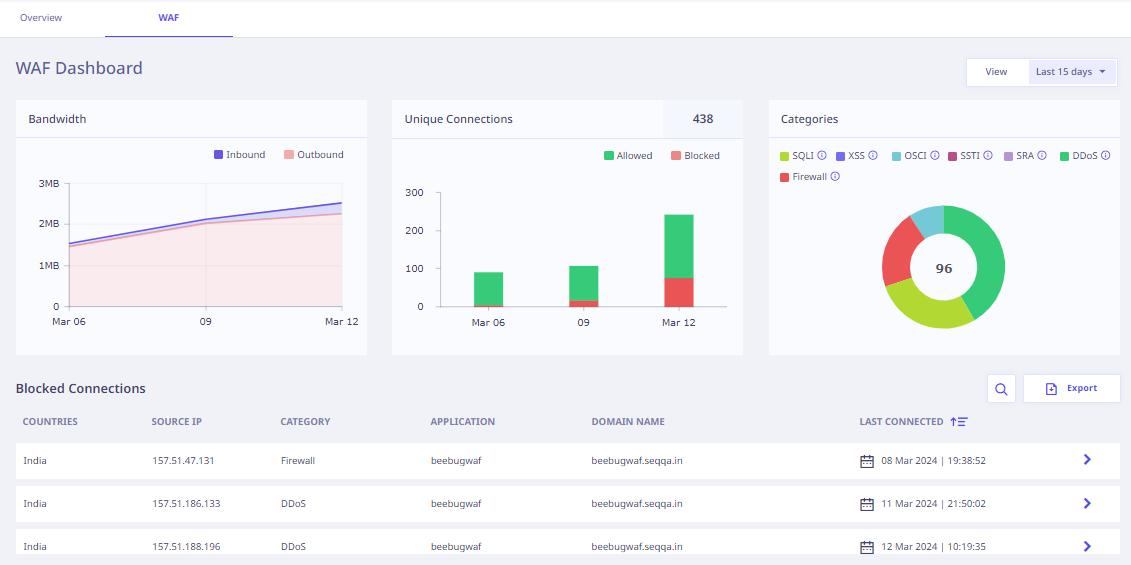This screenshot has height=565, width=1131.
Task: Click timestamp 12 Mar 2024 | 10:19:35
Action: point(933,547)
